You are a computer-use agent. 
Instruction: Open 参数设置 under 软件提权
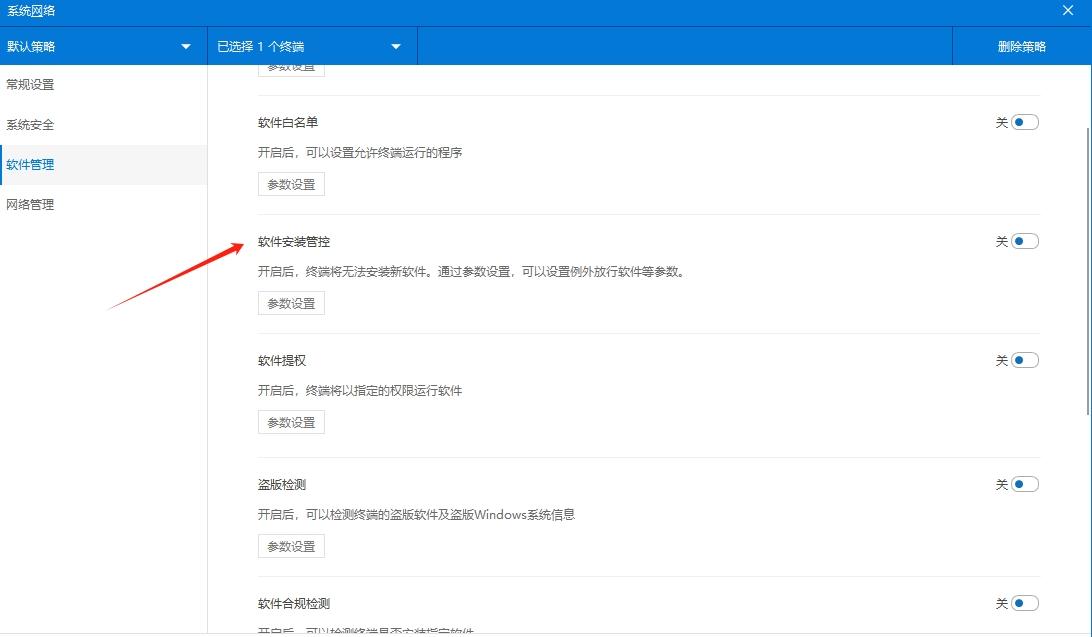click(291, 423)
